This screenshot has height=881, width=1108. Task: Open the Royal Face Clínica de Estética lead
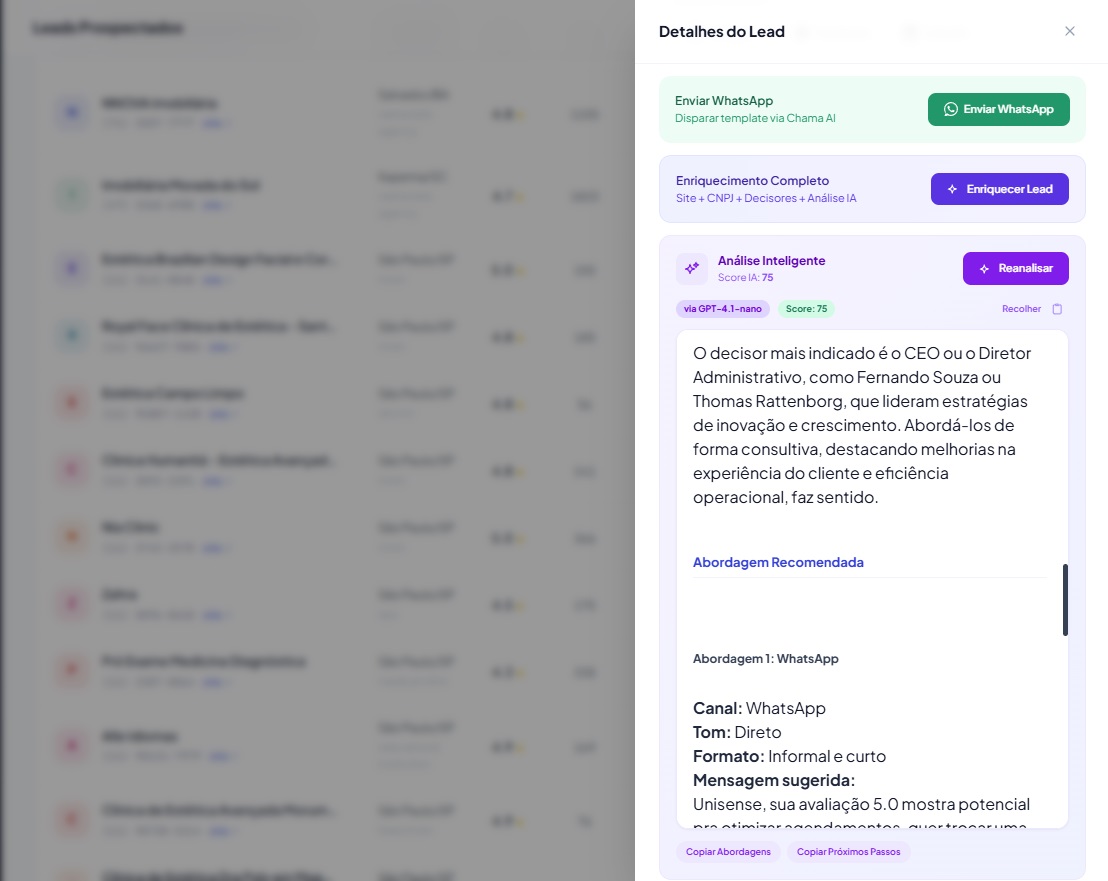pos(220,326)
